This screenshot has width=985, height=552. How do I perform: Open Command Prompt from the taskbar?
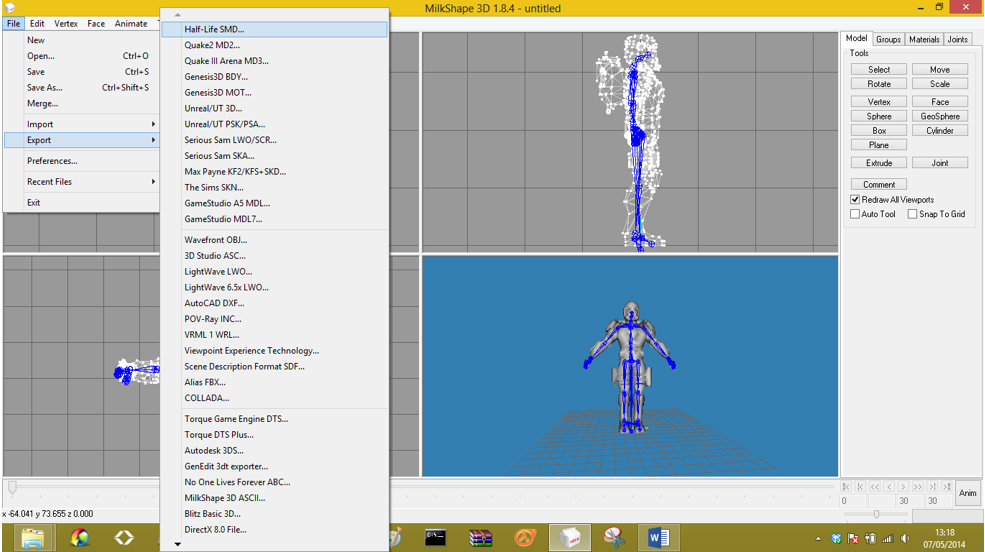pyautogui.click(x=435, y=538)
